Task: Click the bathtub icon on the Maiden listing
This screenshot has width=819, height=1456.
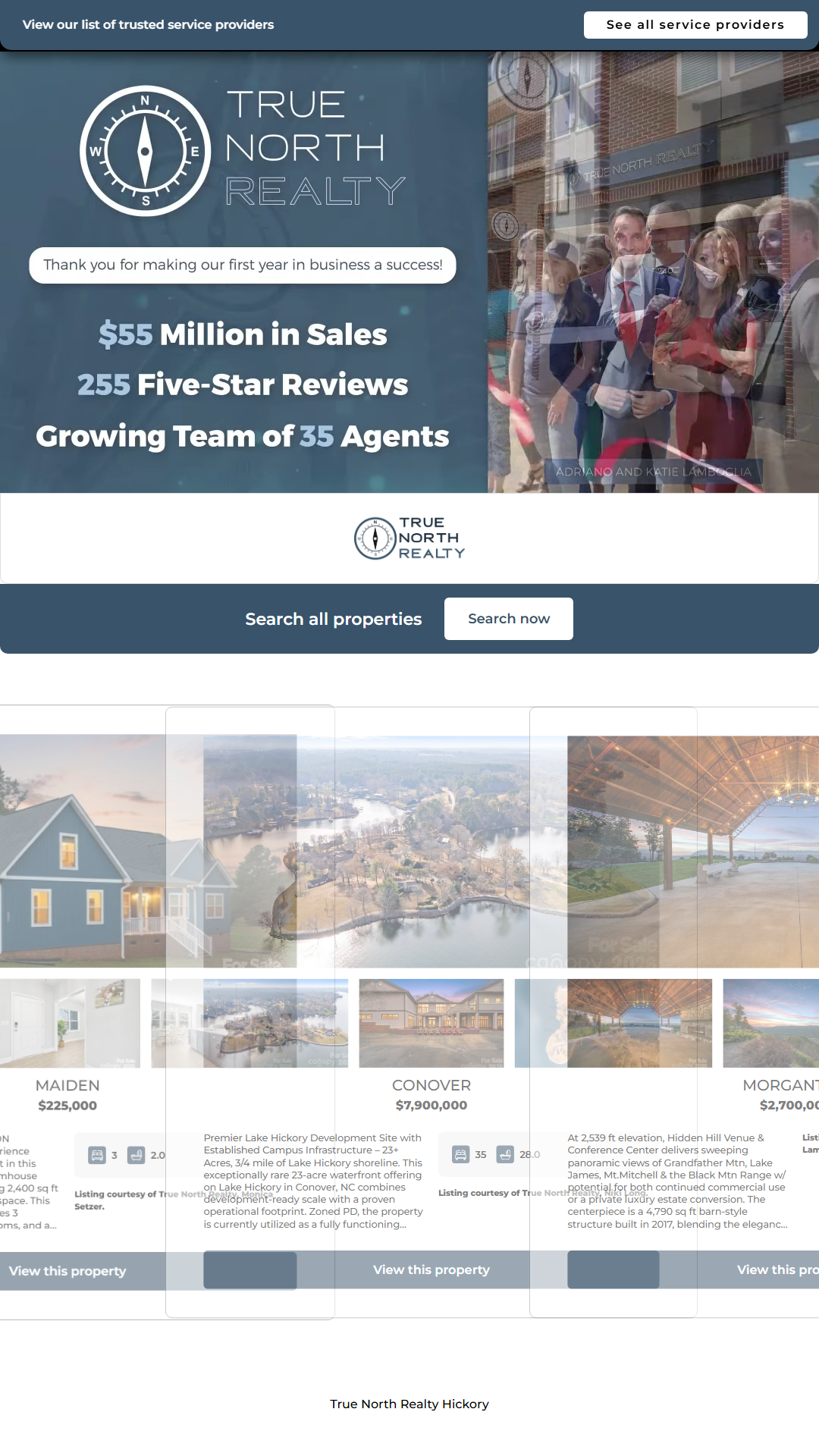Action: coord(136,1155)
